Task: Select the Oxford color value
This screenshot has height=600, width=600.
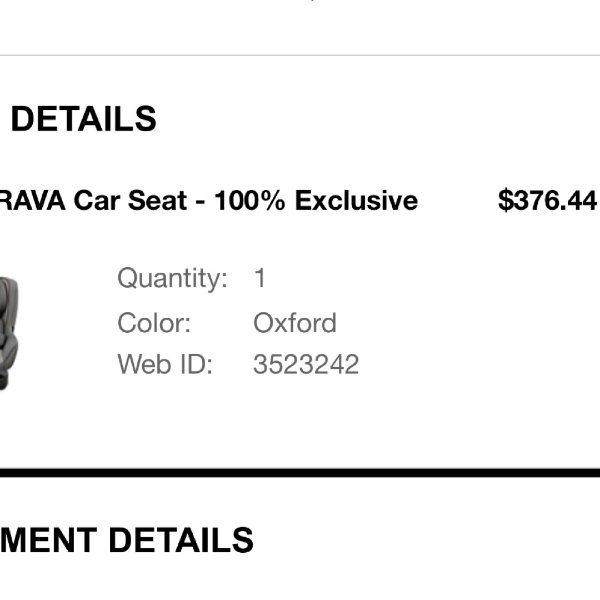Action: [x=295, y=323]
